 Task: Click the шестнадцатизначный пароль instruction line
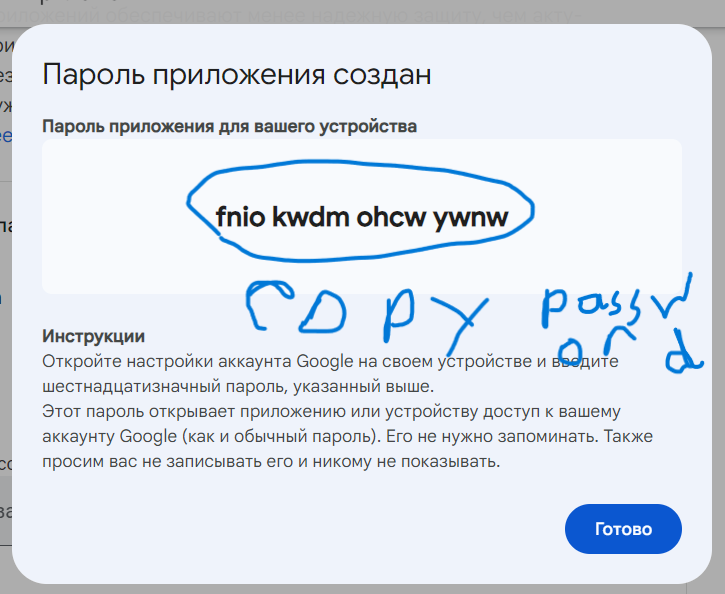[238, 386]
